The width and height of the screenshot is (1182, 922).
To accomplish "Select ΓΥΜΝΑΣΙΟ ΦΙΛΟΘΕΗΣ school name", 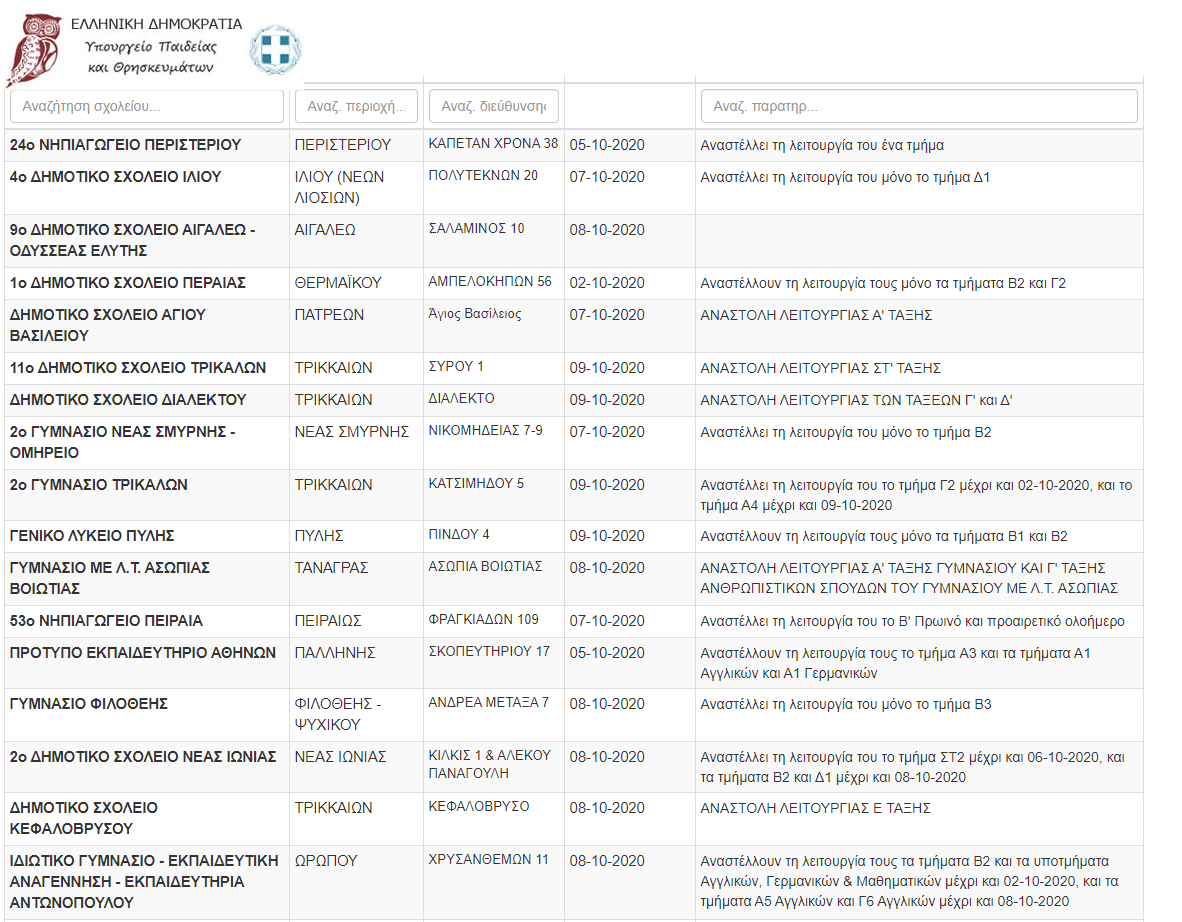I will click(89, 704).
